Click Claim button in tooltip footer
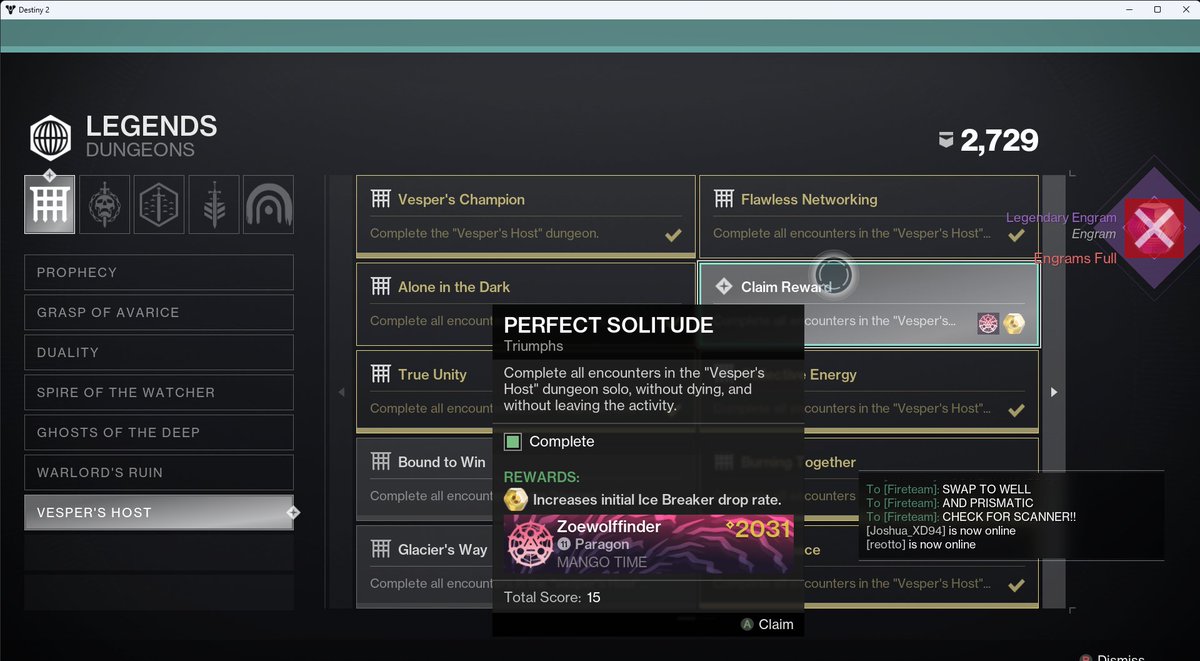Image resolution: width=1200 pixels, height=661 pixels. click(x=767, y=624)
